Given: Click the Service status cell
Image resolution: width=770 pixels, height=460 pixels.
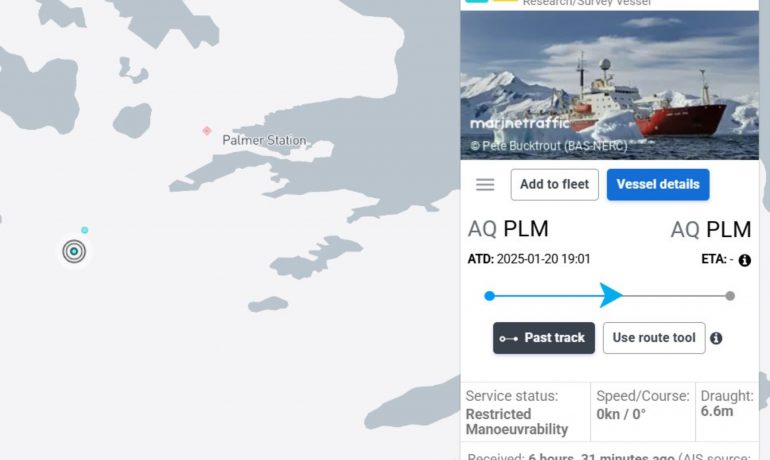Looking at the screenshot, I should [x=525, y=412].
